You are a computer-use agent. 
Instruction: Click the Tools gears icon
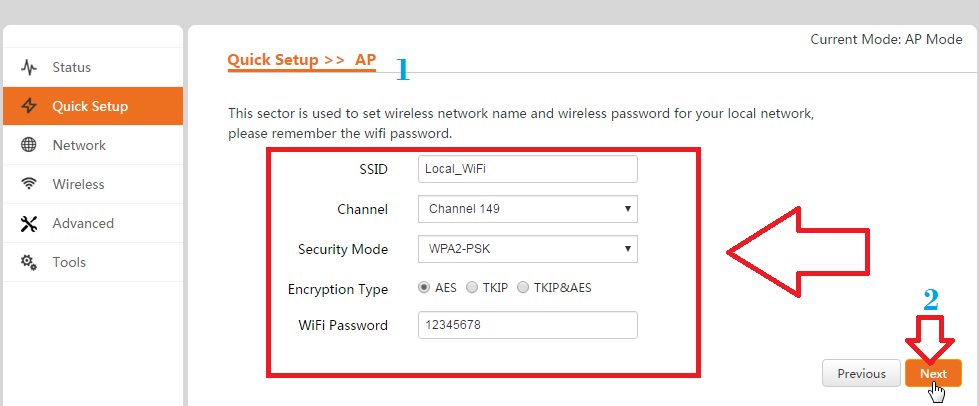29,262
